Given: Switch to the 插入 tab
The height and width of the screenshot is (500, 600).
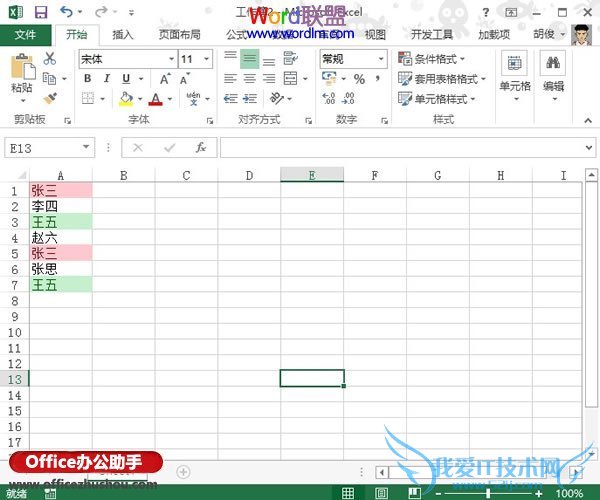Looking at the screenshot, I should [x=122, y=35].
